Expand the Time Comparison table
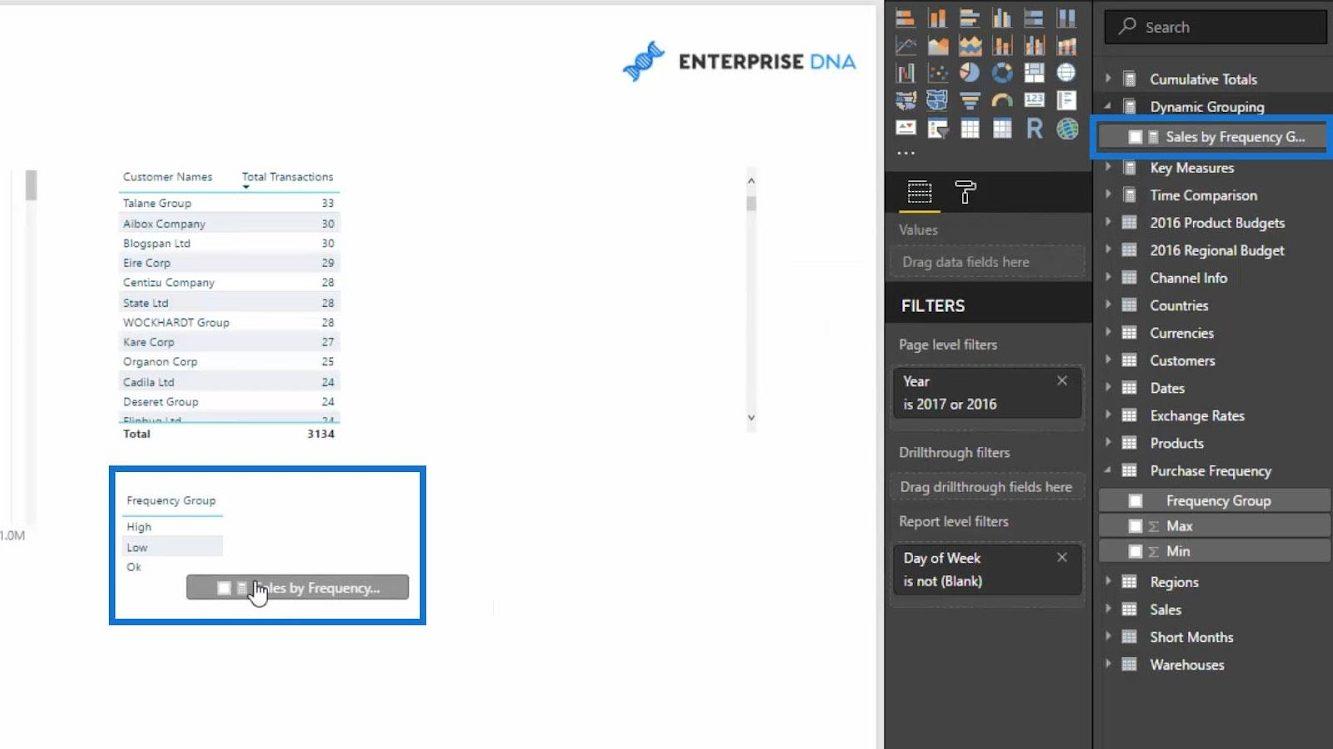 click(x=1108, y=195)
